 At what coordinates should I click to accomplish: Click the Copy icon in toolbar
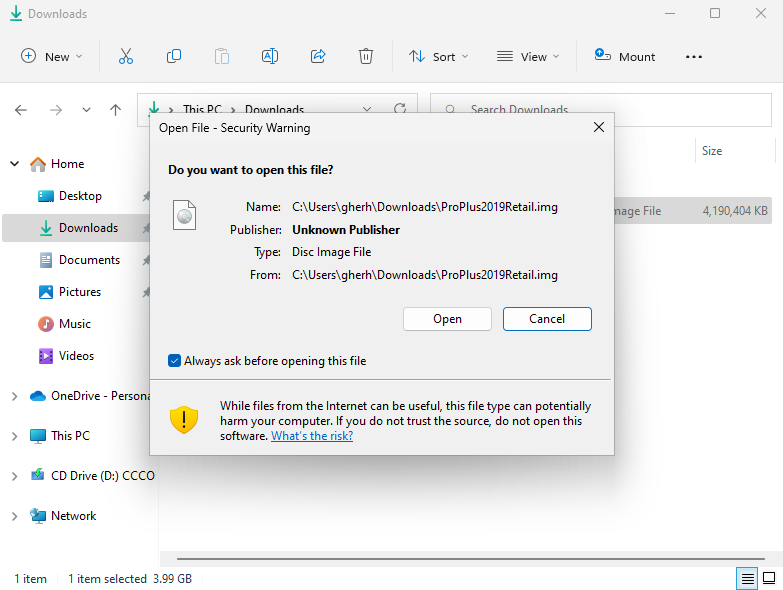pyautogui.click(x=174, y=57)
